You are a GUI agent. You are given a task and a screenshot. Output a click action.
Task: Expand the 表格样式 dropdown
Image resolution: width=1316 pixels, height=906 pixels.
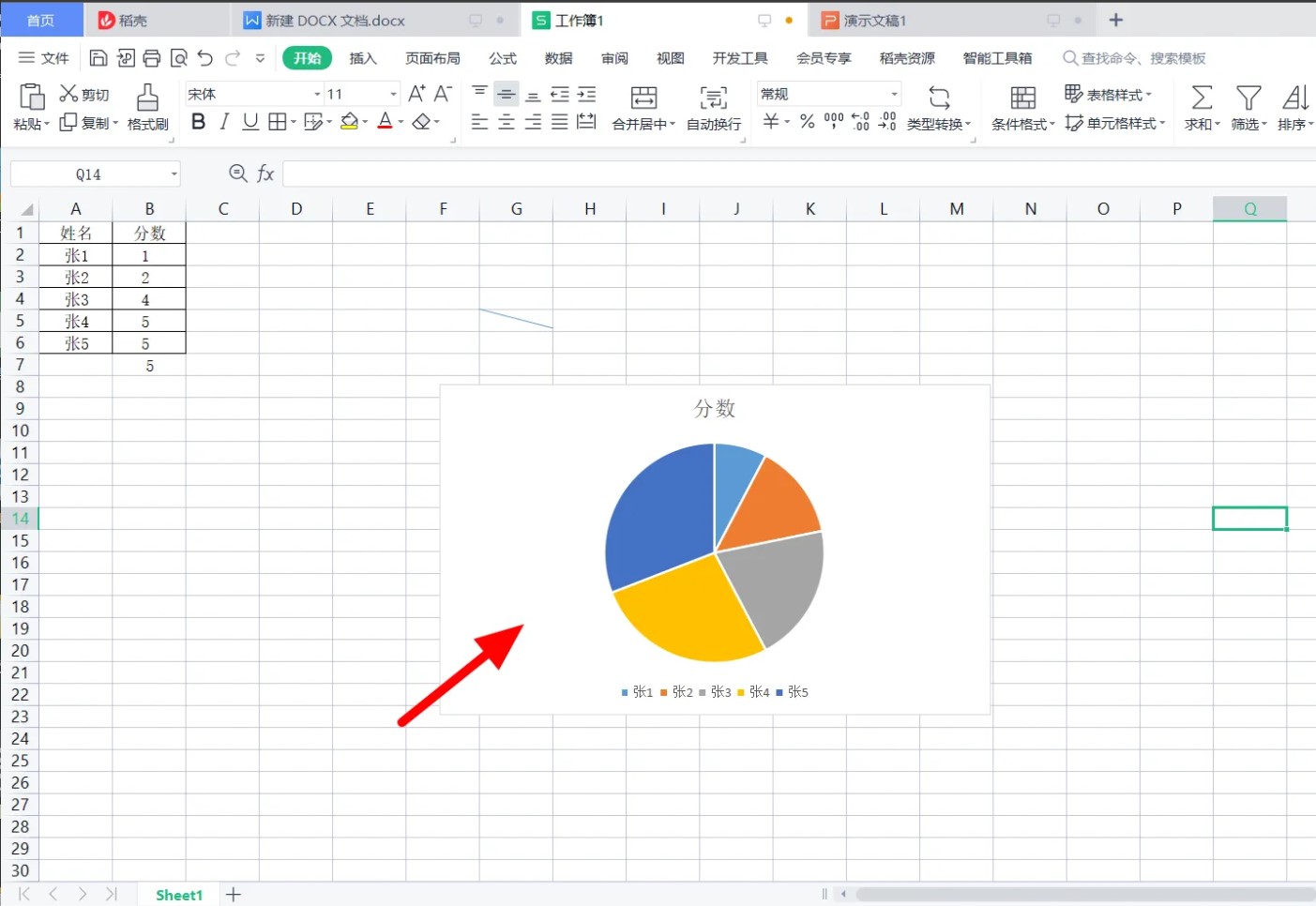1149,94
